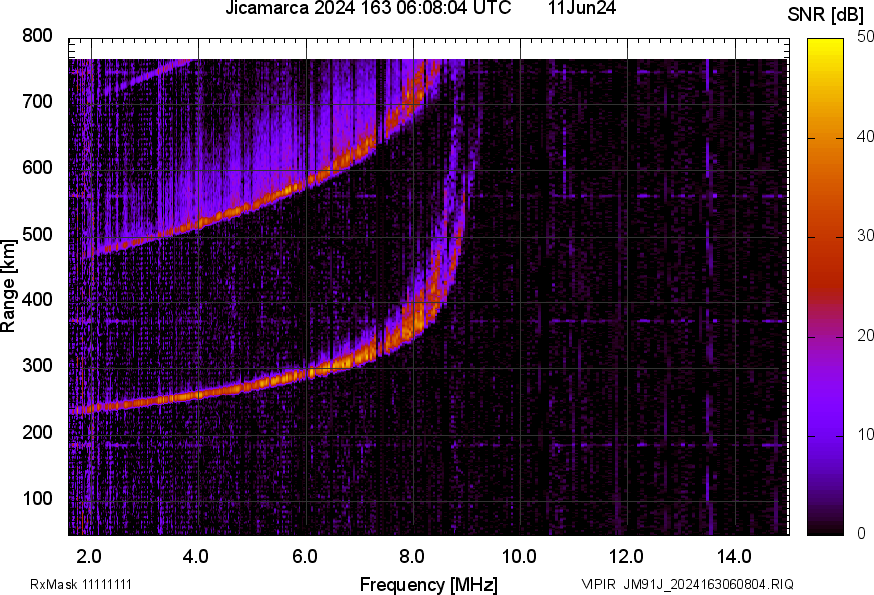Click the frequency axis tick 4.0
Viewport: 874px width, 595px height.
(196, 556)
